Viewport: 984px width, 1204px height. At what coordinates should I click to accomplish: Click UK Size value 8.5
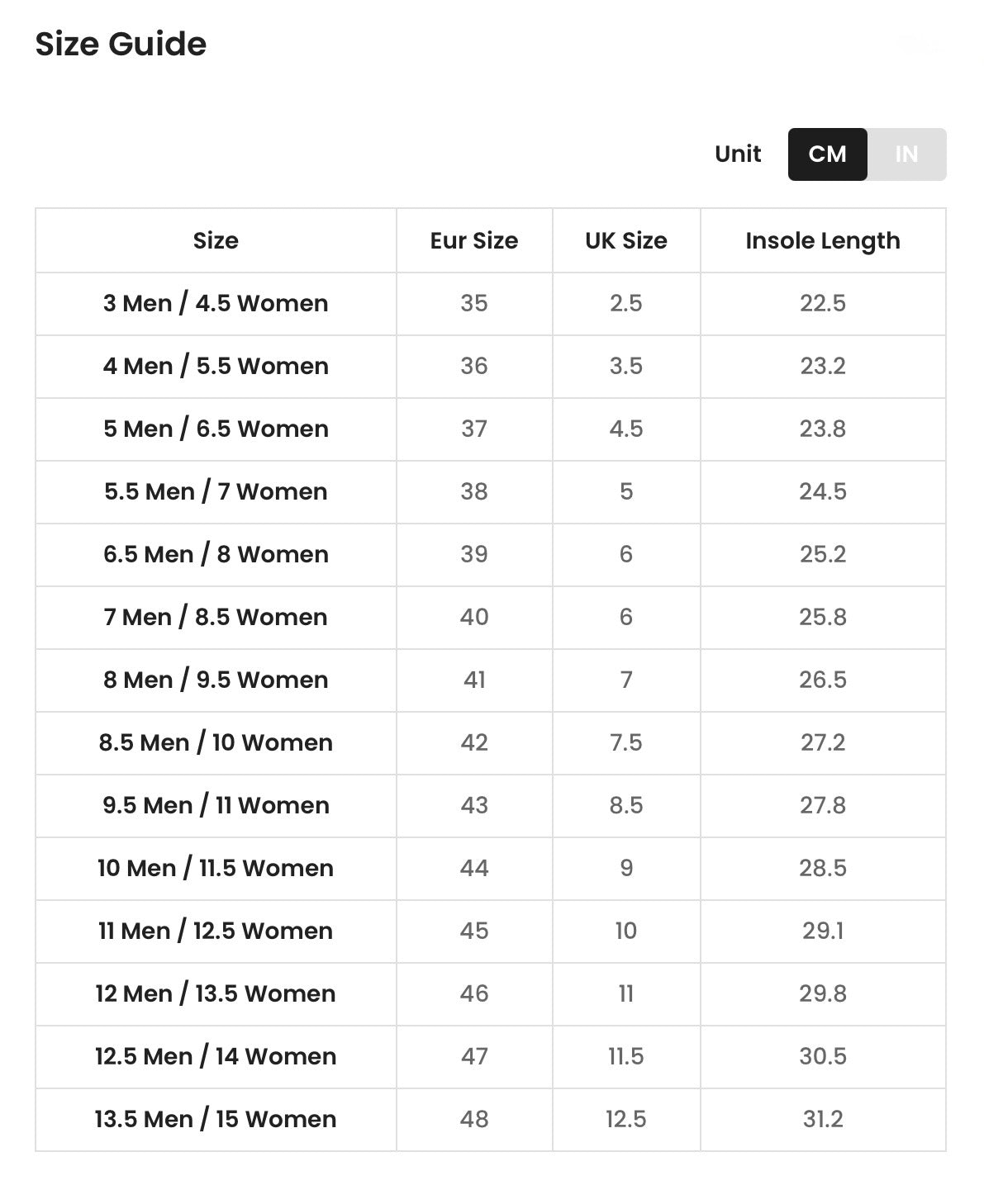(626, 805)
